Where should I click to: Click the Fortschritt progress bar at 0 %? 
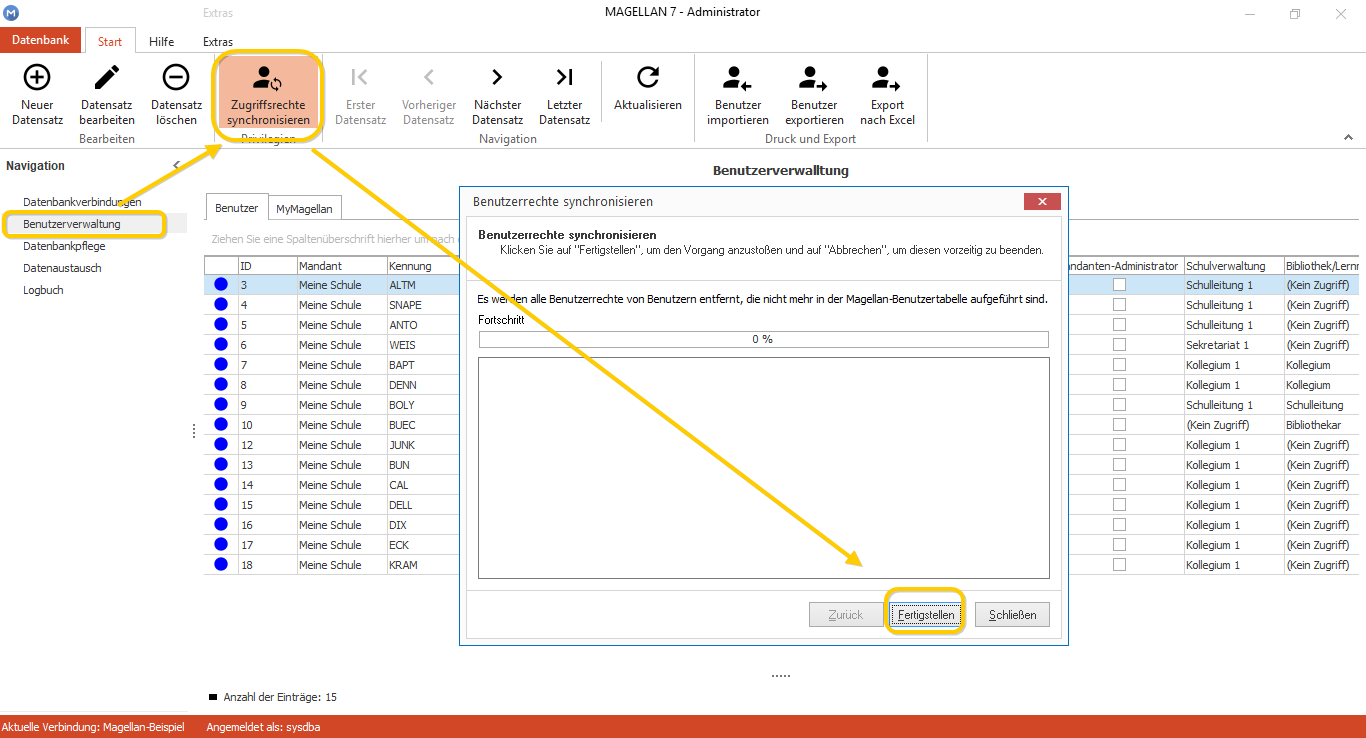tap(764, 340)
